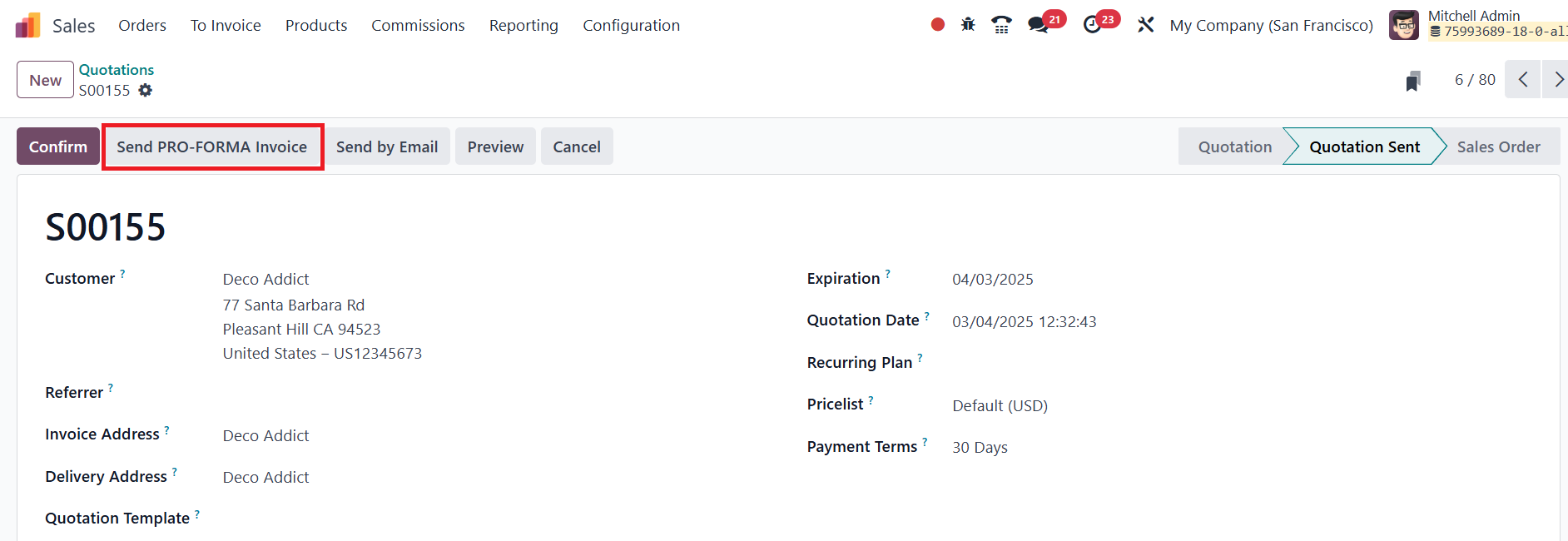Screen dimensions: 1568x541
Task: Show help tooltip for Recurring Plan
Action: click(x=920, y=358)
